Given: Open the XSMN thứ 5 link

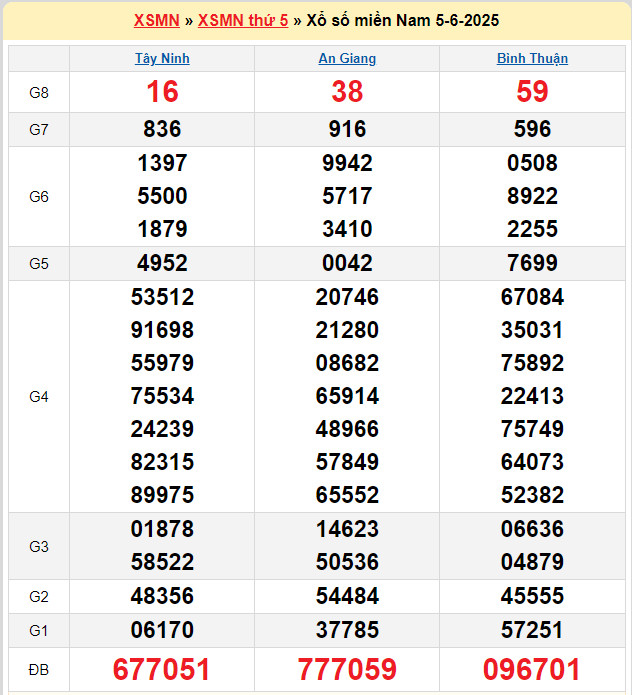Looking at the screenshot, I should (x=243, y=20).
